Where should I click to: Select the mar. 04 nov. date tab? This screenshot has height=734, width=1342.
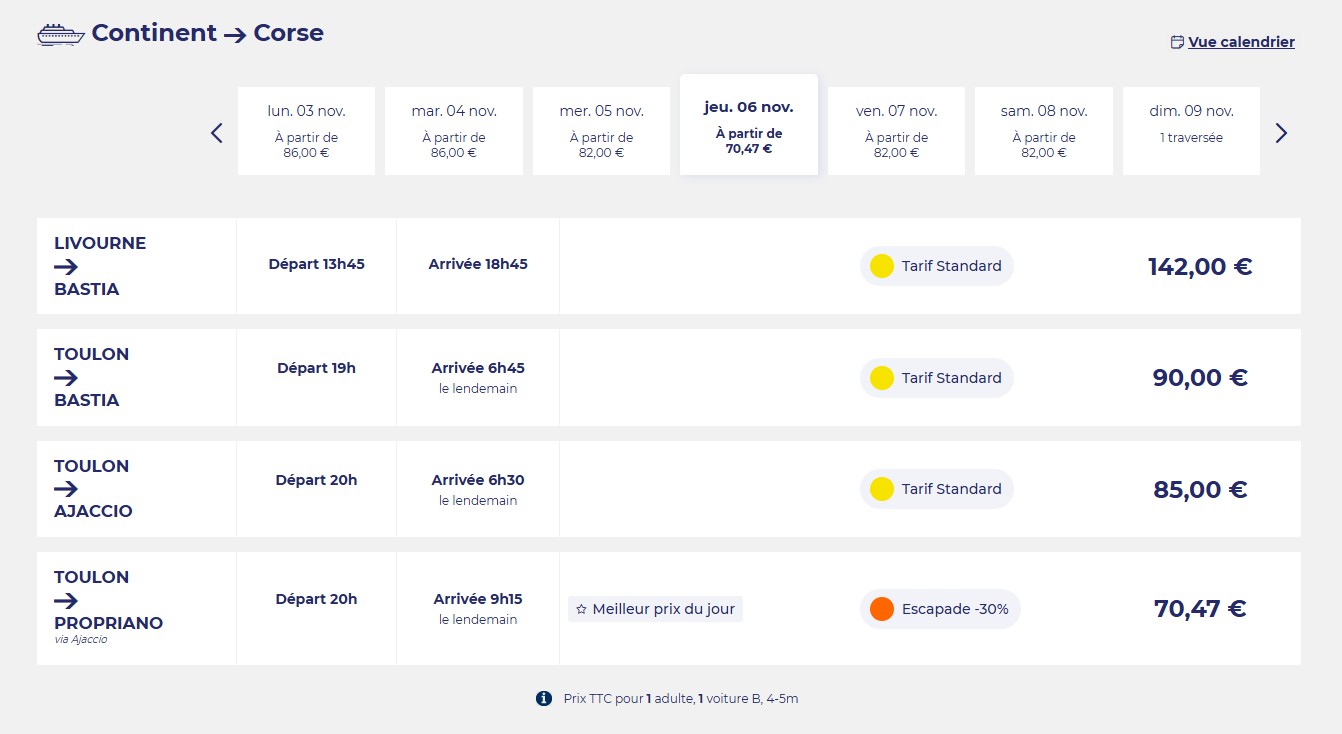click(x=454, y=131)
